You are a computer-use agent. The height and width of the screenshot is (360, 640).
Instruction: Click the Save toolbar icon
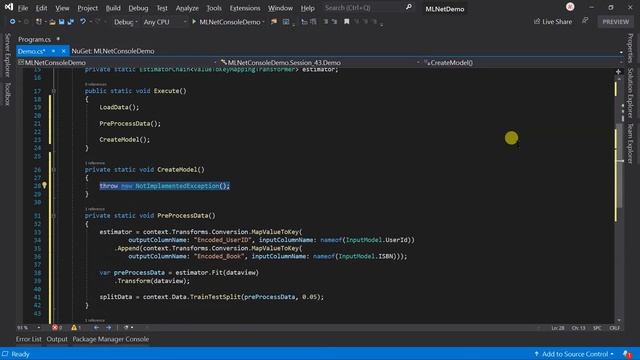point(61,22)
